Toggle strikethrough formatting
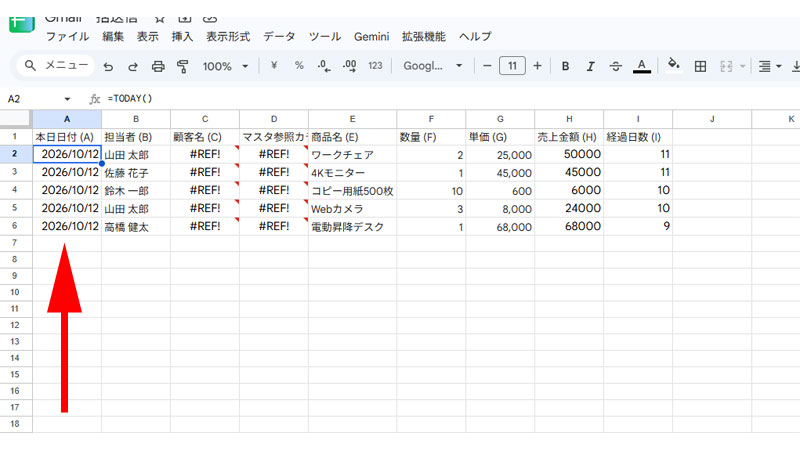This screenshot has height=450, width=800. click(x=616, y=66)
